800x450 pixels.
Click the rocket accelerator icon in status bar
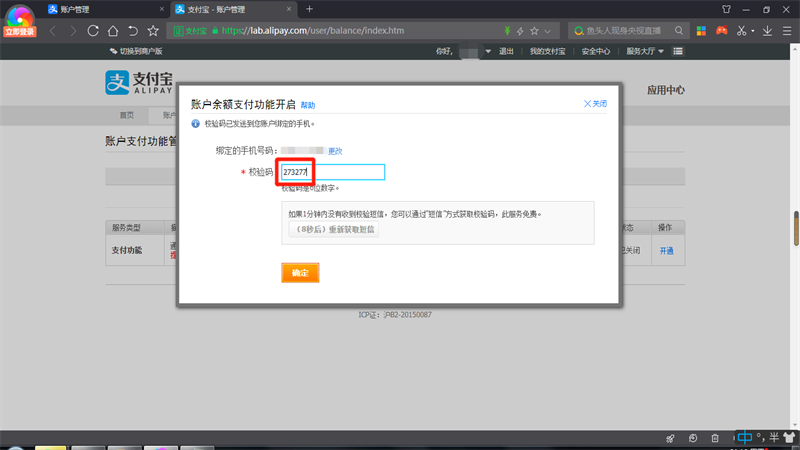669,439
